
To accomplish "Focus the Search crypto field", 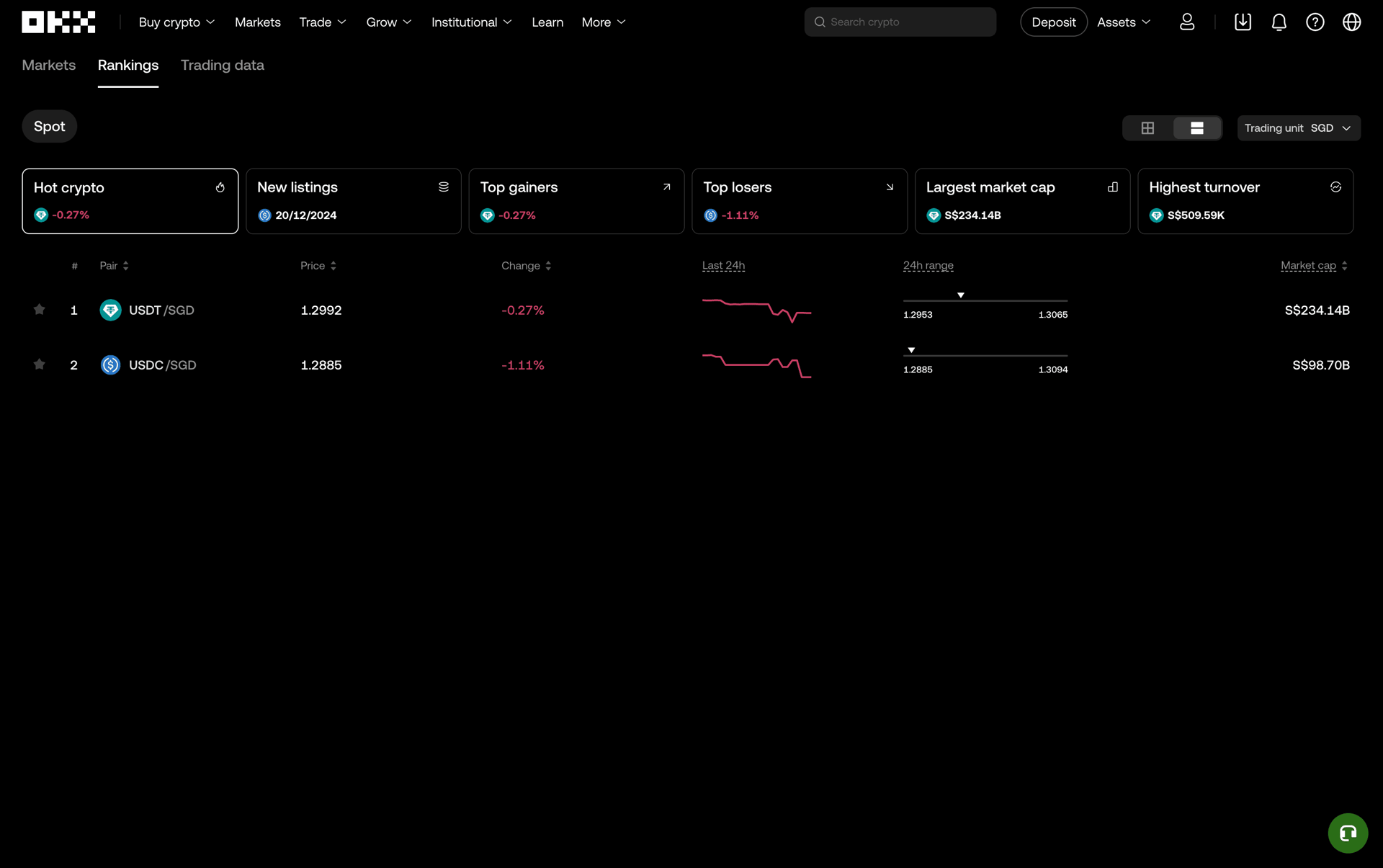I will 900,22.
